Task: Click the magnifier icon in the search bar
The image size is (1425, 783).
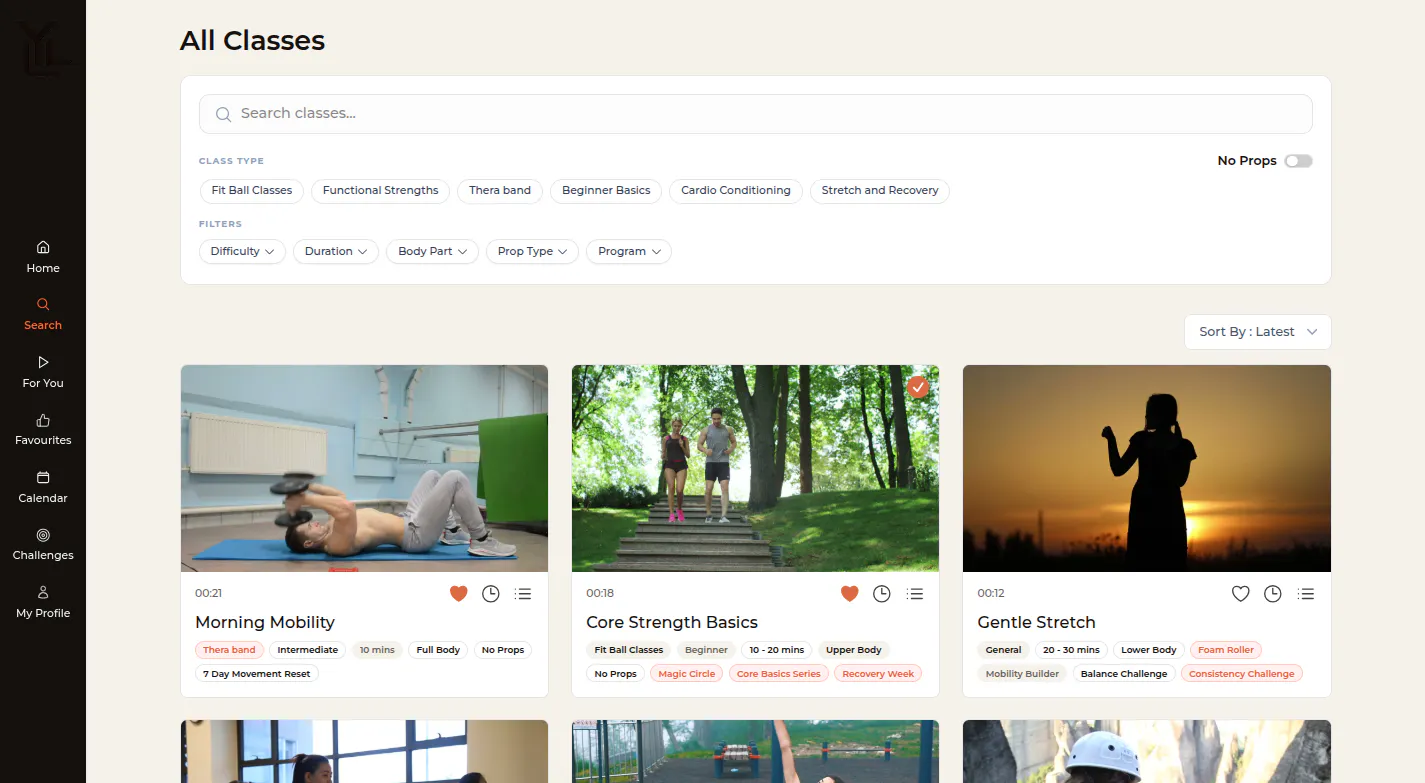Action: coord(224,114)
